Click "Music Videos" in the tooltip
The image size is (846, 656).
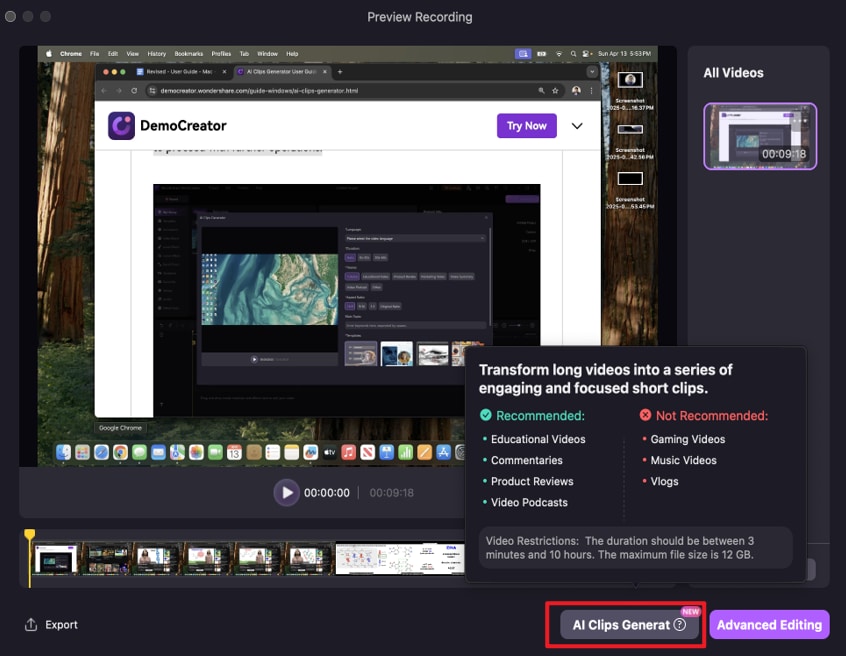684,460
